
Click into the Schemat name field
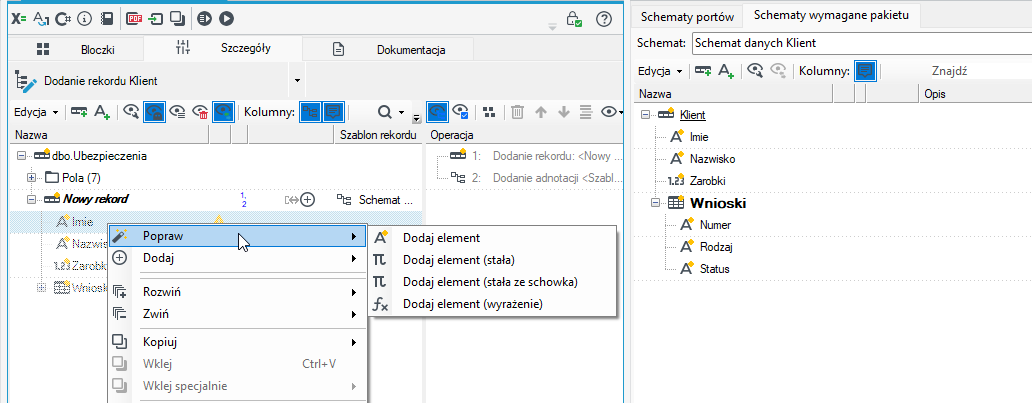(862, 43)
